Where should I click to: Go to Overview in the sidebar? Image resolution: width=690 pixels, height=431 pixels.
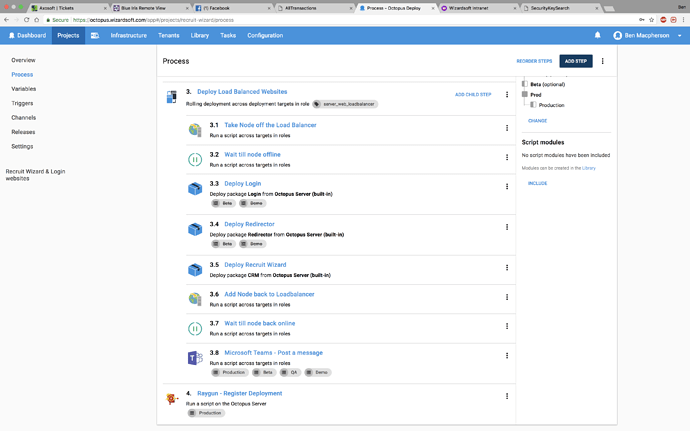(x=23, y=60)
